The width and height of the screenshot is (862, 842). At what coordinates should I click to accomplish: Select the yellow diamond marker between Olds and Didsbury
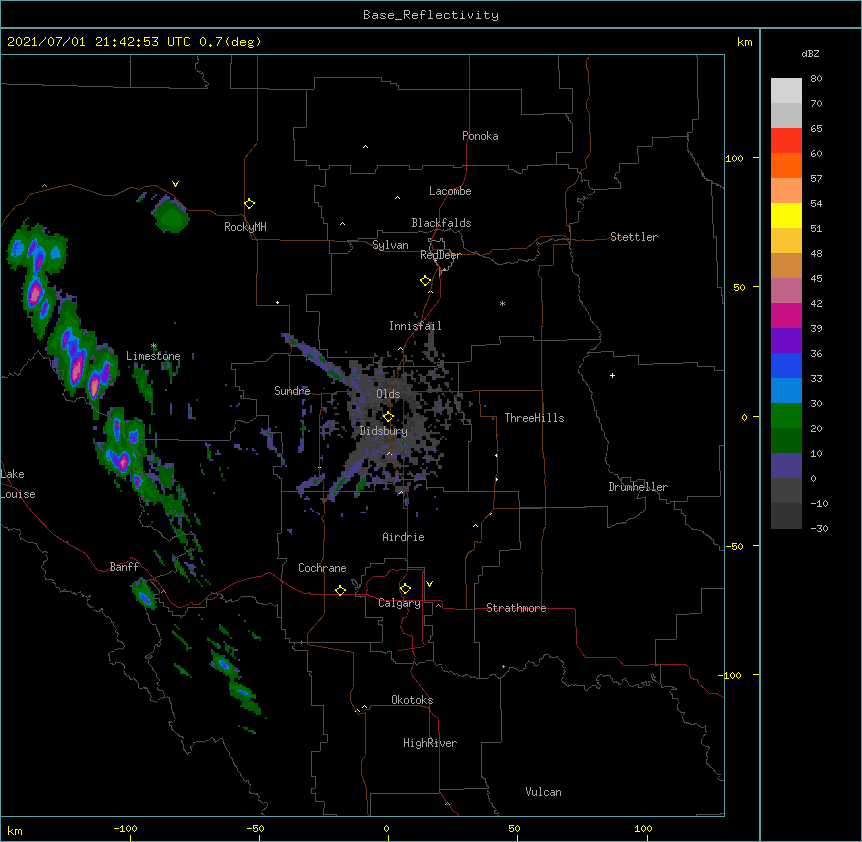coord(388,416)
